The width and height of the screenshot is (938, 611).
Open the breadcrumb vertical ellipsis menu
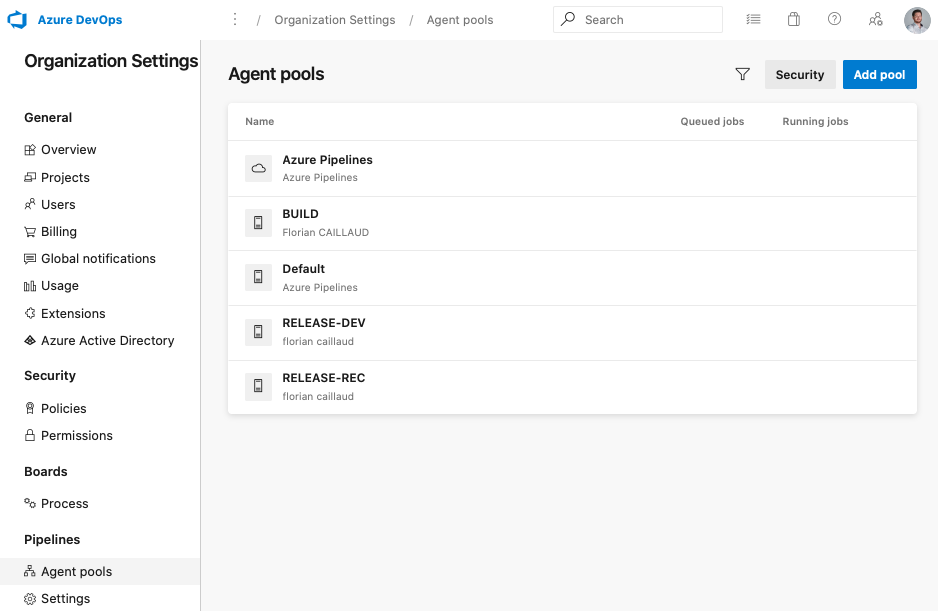[235, 20]
